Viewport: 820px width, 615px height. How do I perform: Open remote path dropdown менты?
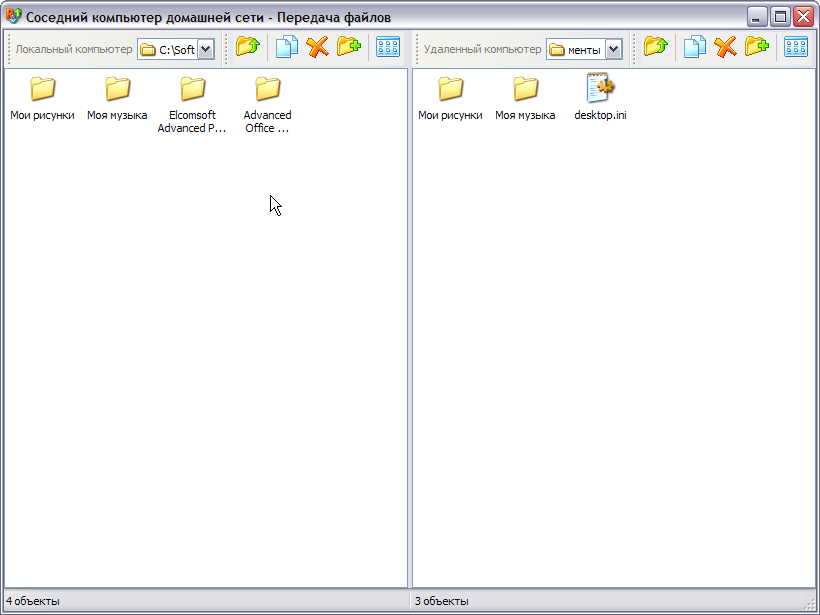[613, 49]
